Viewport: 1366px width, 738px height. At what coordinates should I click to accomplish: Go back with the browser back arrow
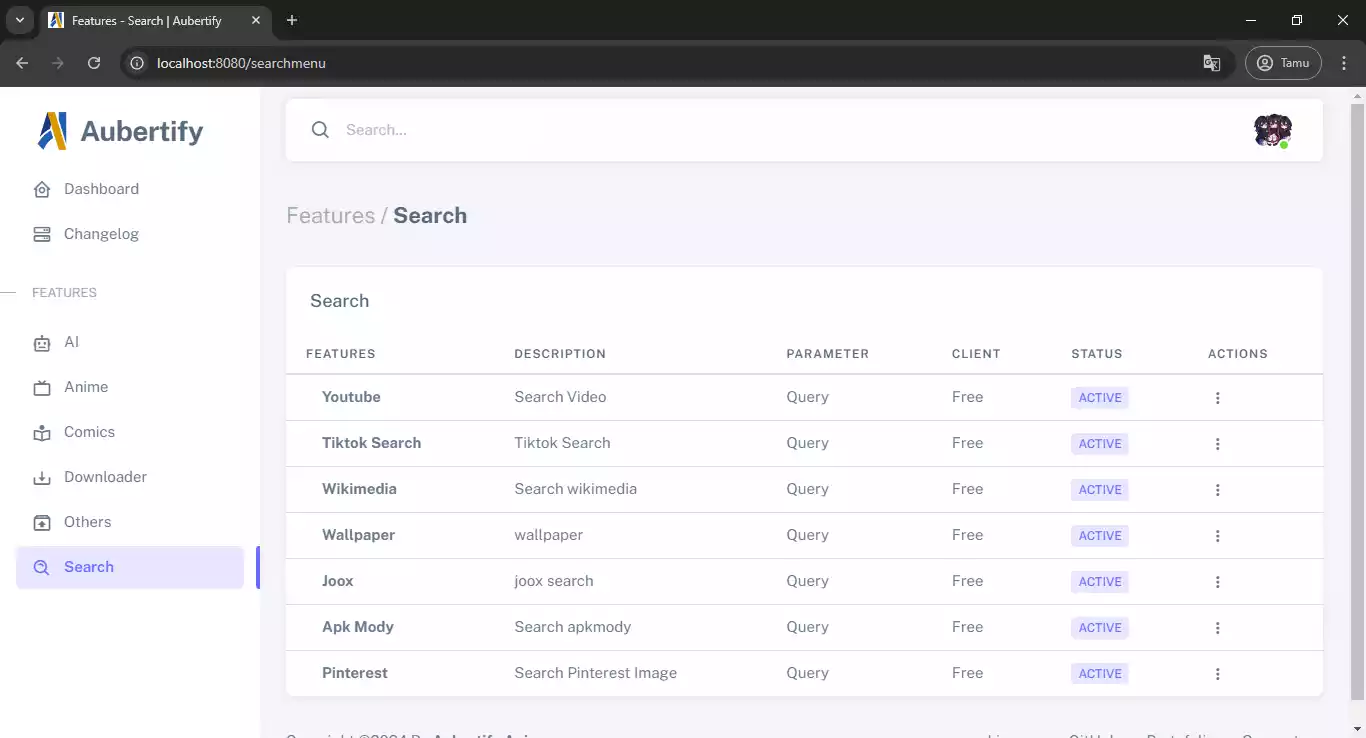tap(22, 63)
